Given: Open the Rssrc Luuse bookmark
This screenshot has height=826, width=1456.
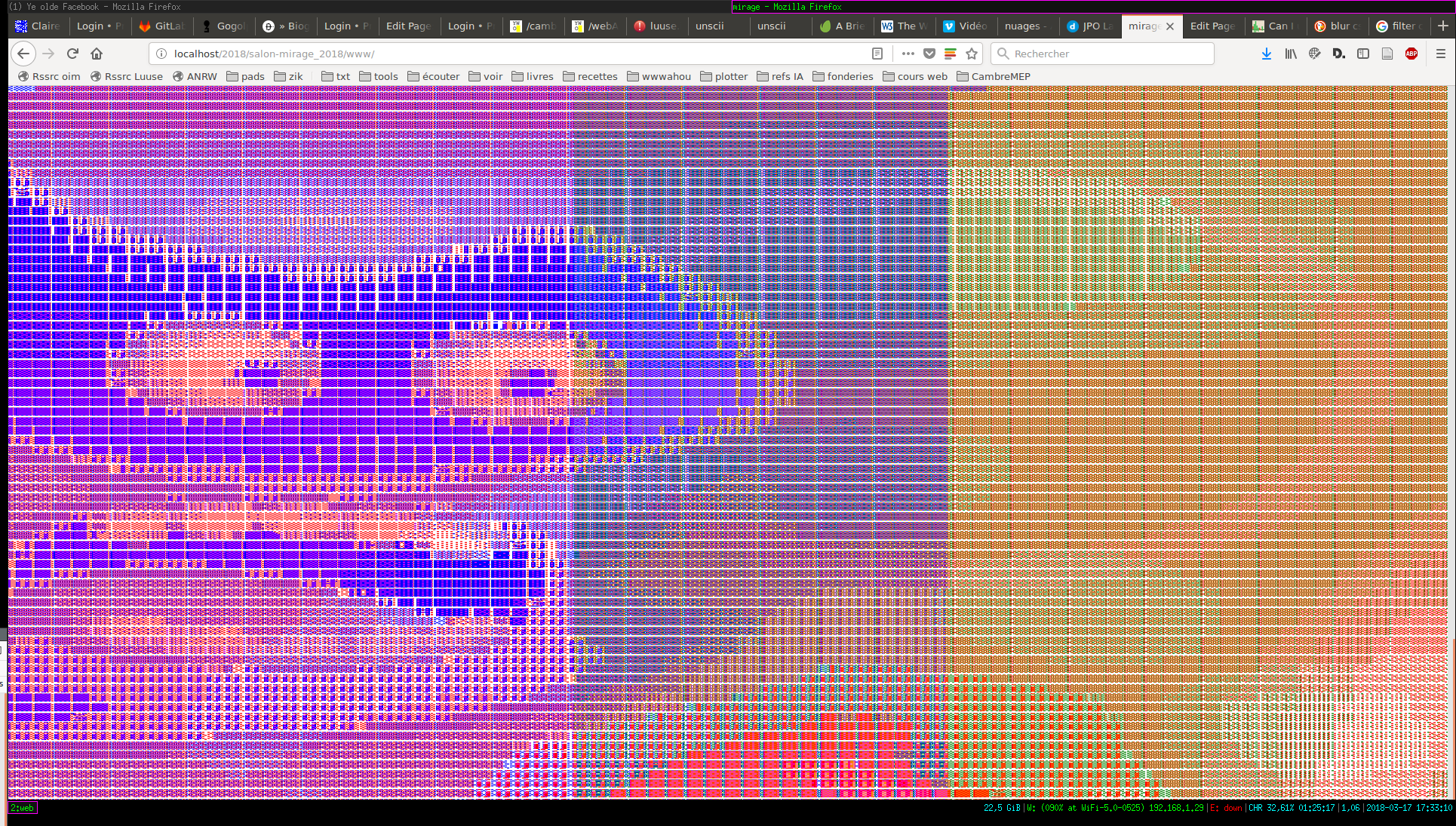Looking at the screenshot, I should (x=126, y=76).
